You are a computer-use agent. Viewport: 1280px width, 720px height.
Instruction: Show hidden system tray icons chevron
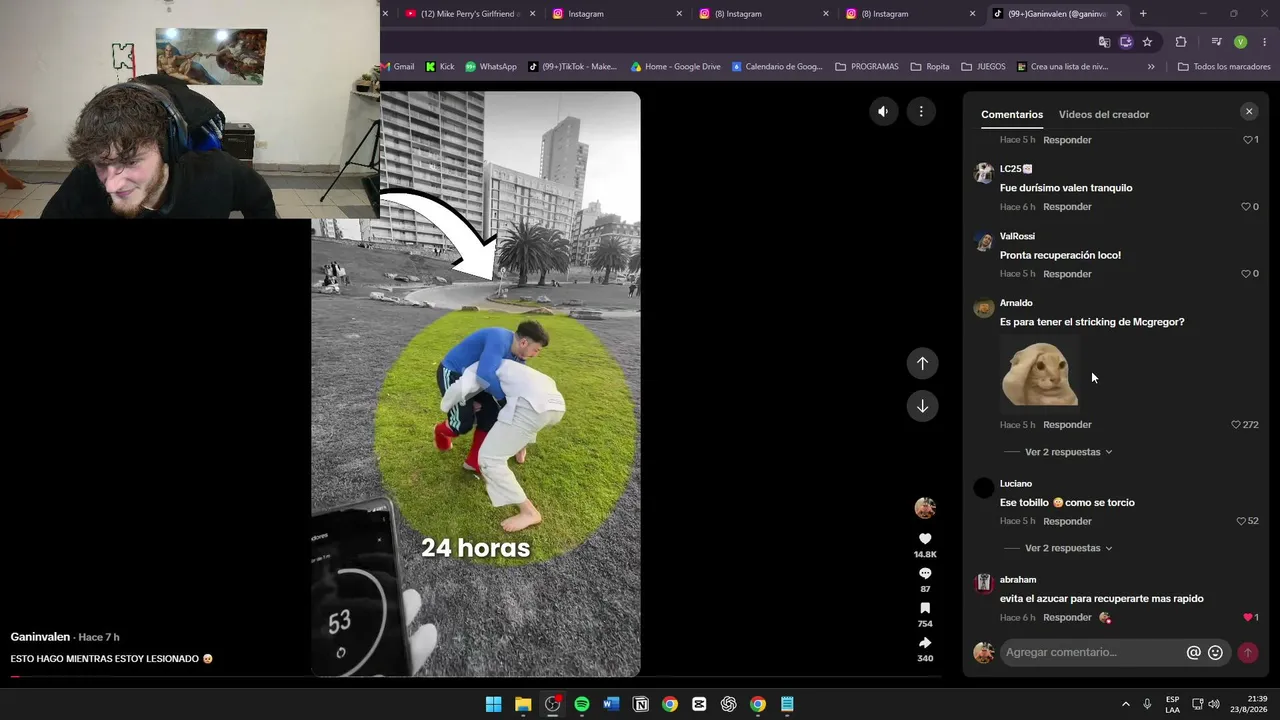coord(1126,704)
